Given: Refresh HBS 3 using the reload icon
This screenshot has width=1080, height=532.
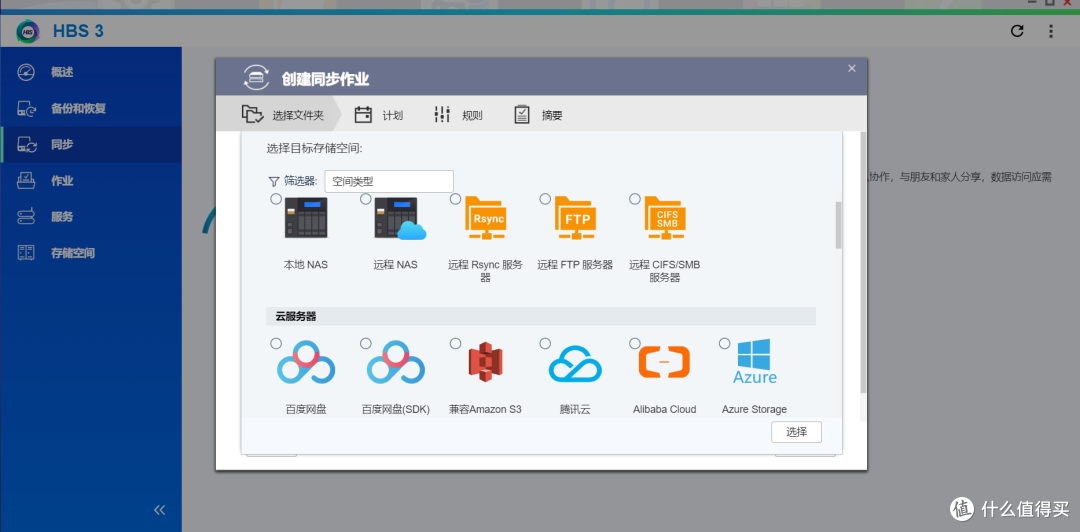Looking at the screenshot, I should tap(1017, 31).
